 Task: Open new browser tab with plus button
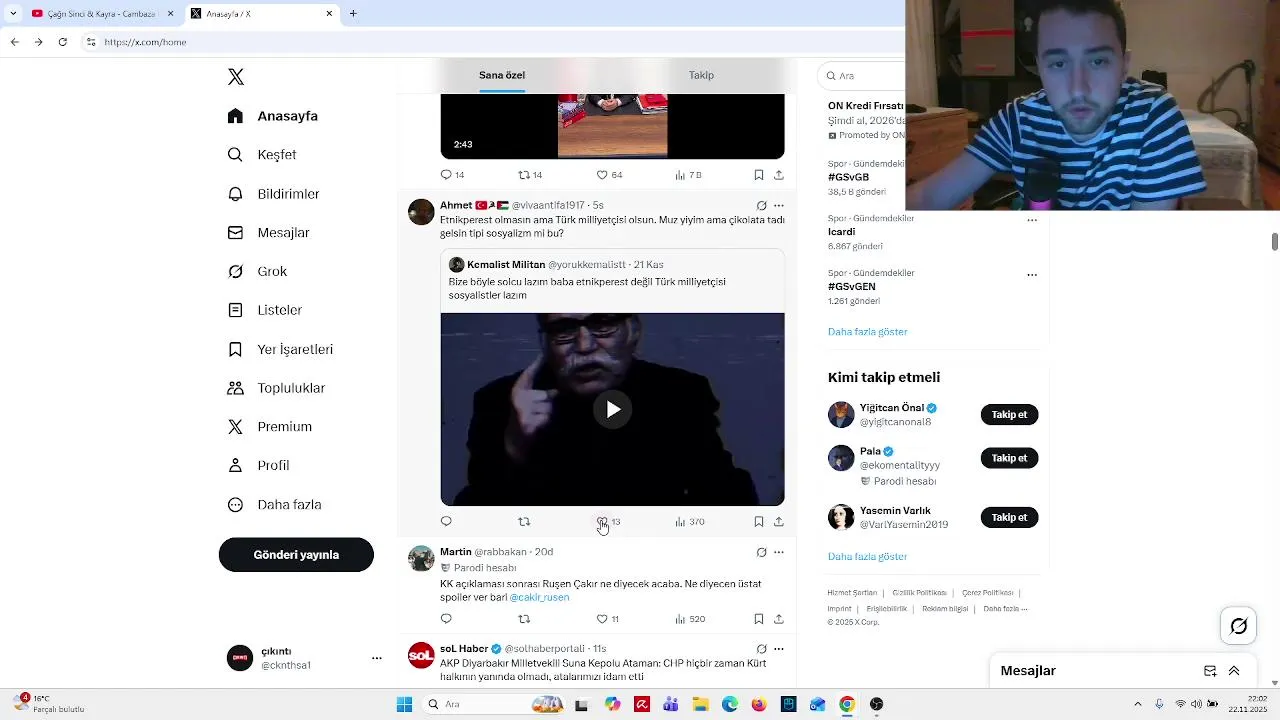point(353,14)
